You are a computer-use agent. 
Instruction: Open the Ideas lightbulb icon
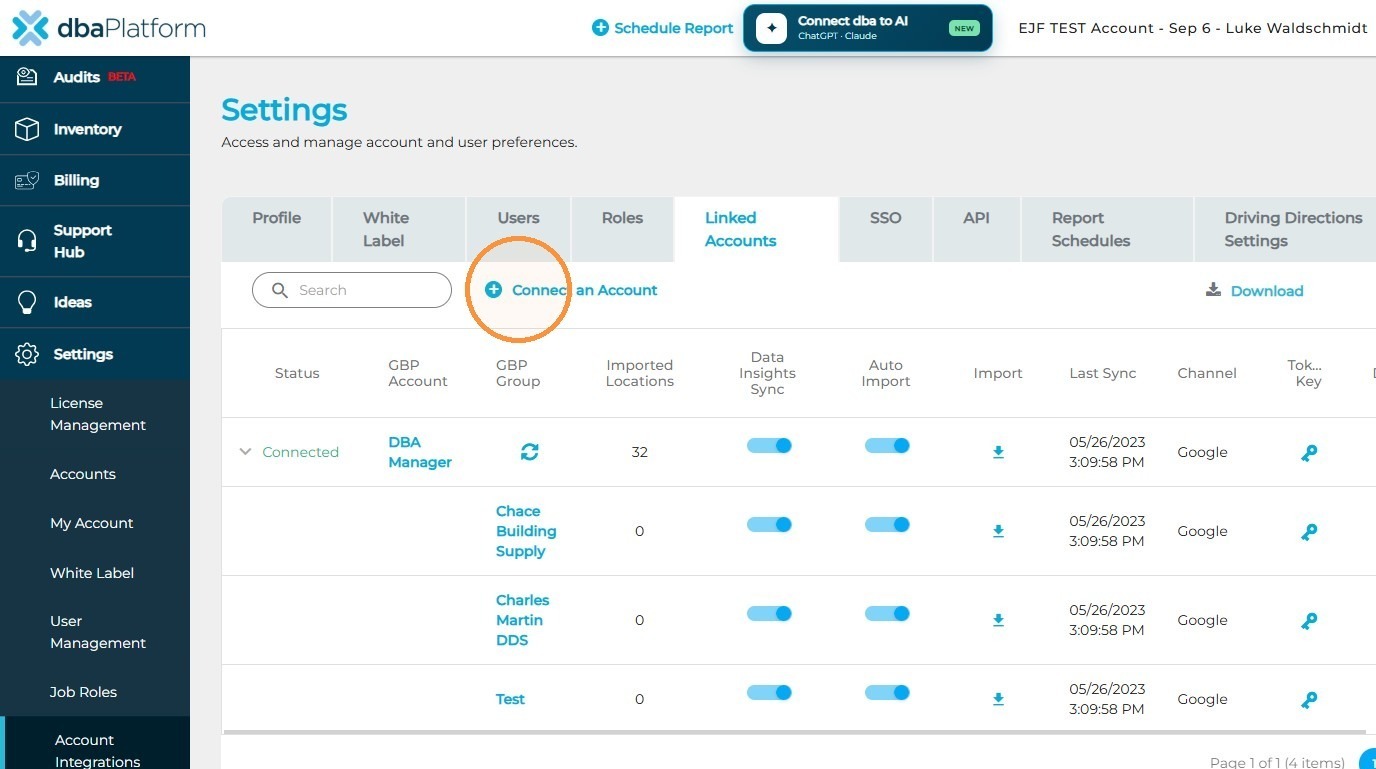[x=27, y=302]
